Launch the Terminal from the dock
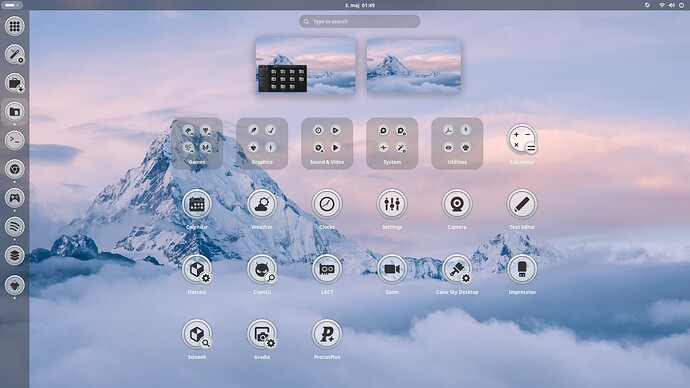 click(15, 140)
